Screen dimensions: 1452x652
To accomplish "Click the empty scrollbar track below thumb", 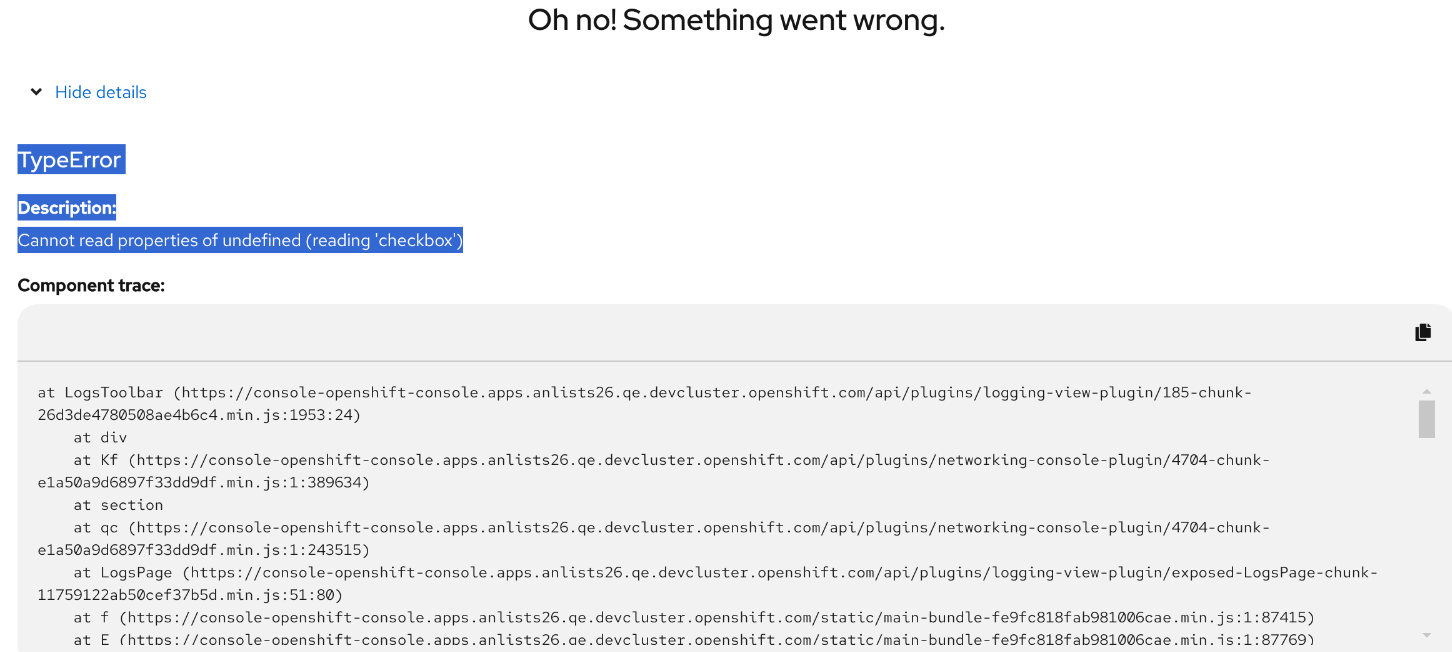I will (1426, 540).
